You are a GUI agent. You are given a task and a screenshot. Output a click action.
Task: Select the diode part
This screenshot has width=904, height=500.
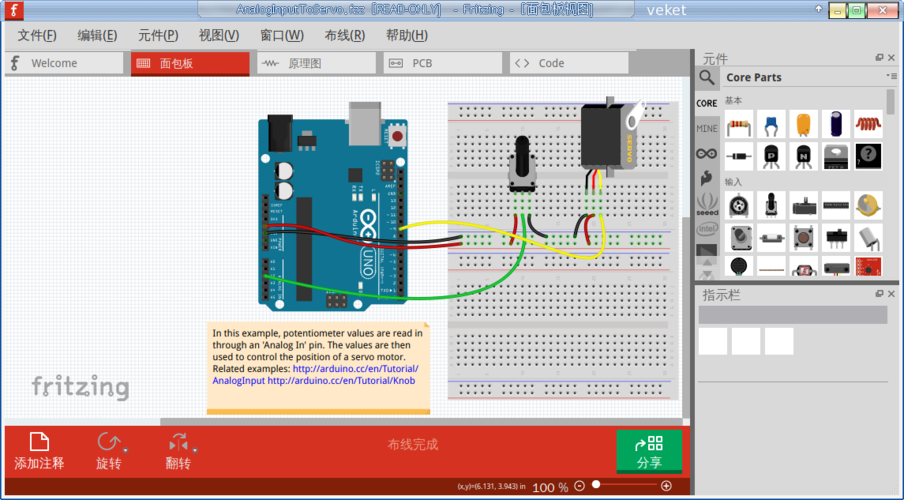click(739, 156)
